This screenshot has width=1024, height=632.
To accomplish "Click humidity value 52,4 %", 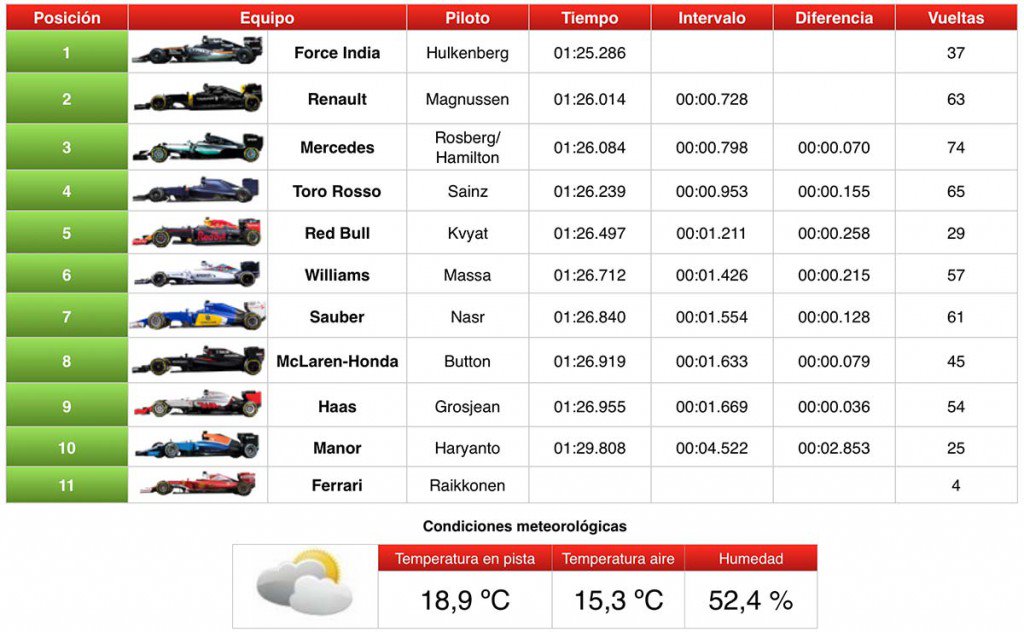I will point(751,601).
